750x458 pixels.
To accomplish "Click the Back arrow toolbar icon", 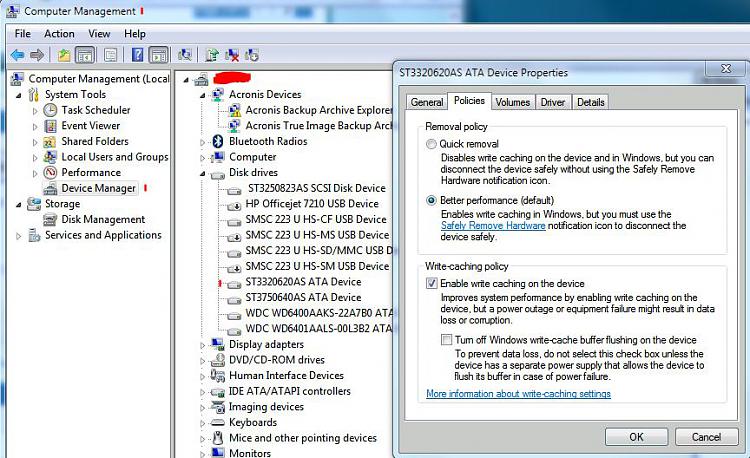I will 18,55.
